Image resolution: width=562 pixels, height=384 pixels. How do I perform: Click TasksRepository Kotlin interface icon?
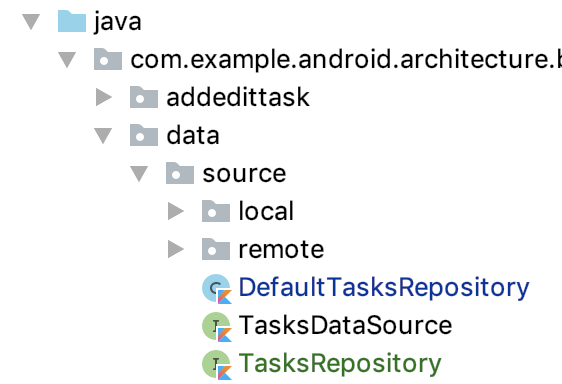pos(217,365)
